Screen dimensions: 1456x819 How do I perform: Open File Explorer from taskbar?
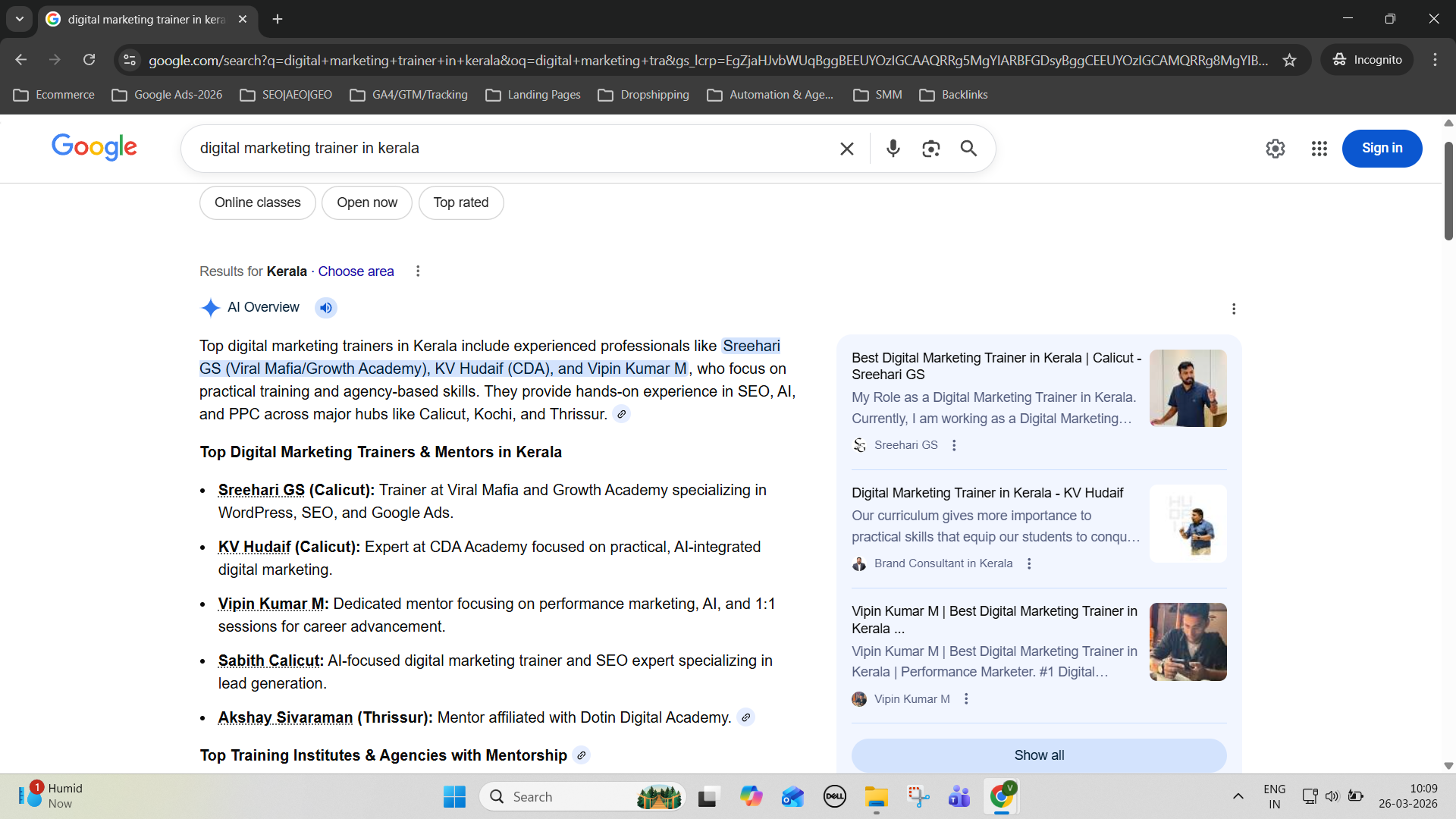877,797
